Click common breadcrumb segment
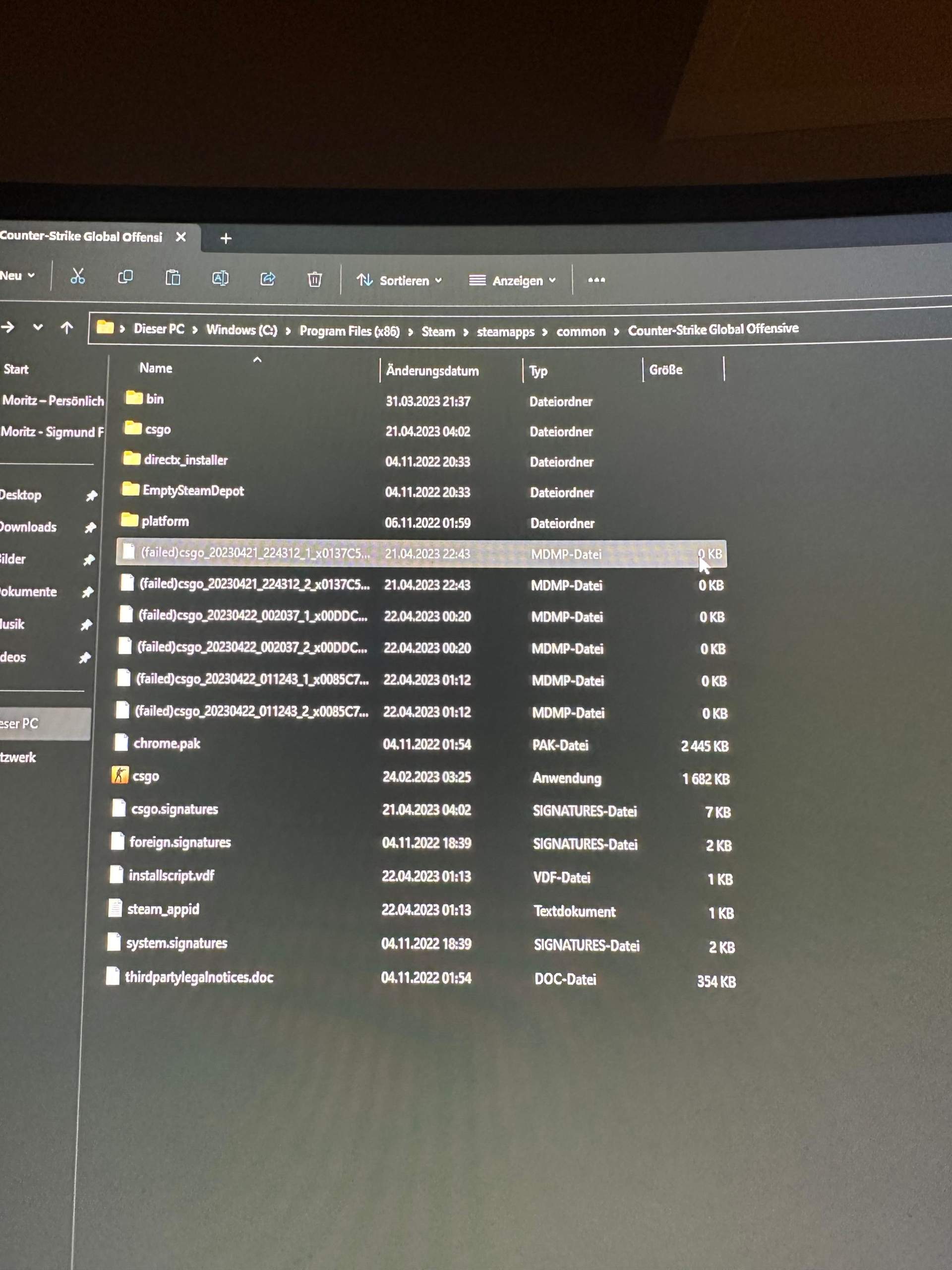Screen dimensions: 952x1270 [581, 331]
